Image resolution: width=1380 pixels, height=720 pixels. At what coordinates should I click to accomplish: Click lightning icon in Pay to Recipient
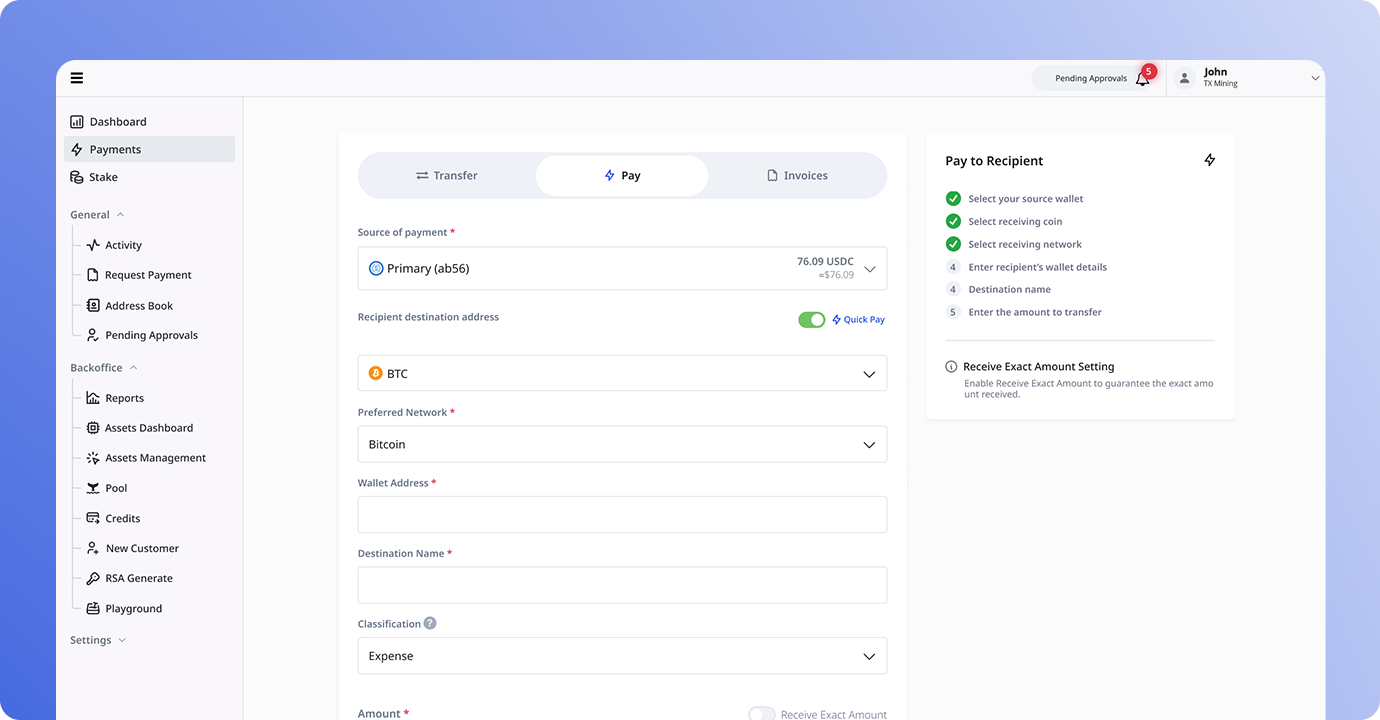coord(1209,160)
